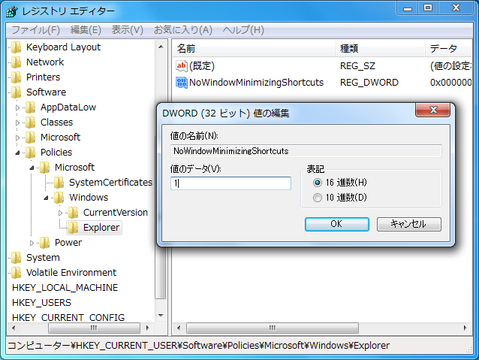
Task: Expand the Power tree node
Action: pos(32,243)
